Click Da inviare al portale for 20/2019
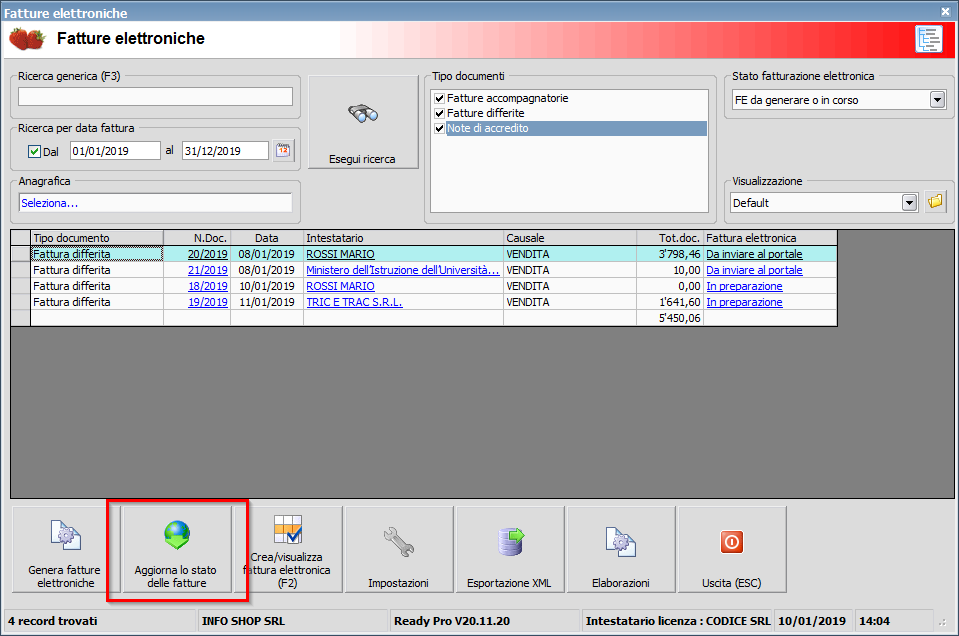Screen dimensions: 959x636 pos(754,254)
